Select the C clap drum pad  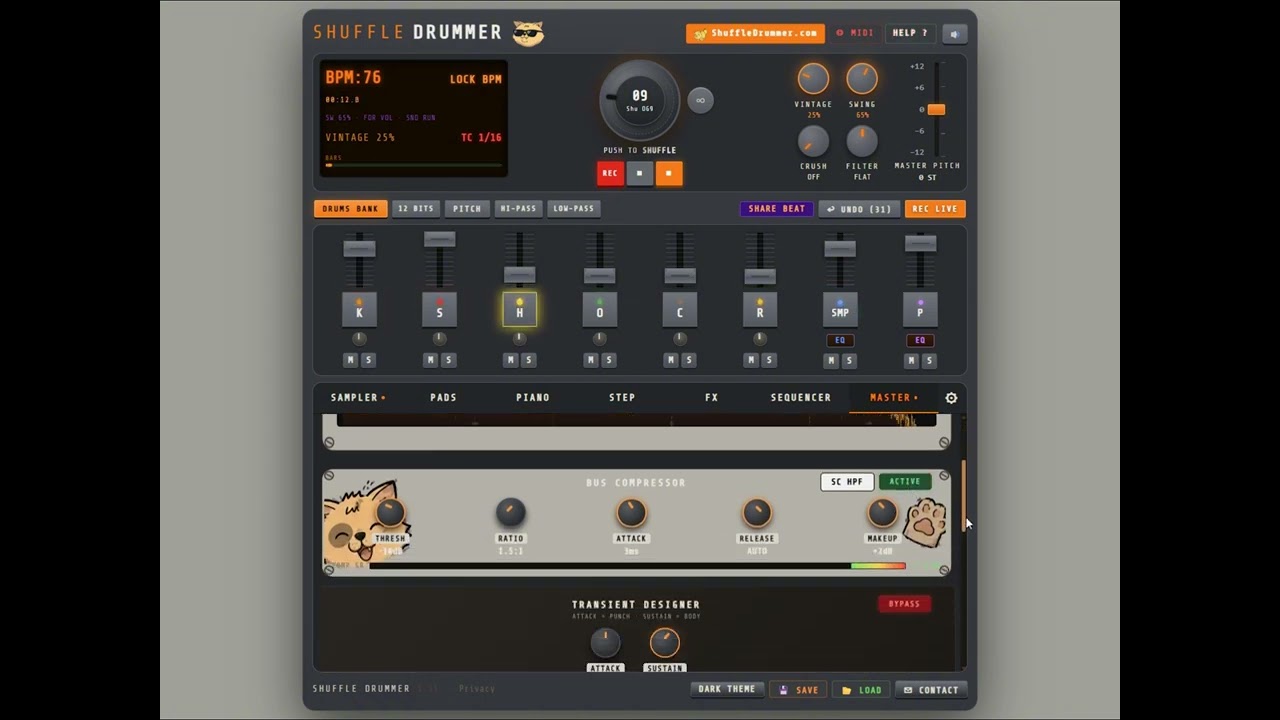[x=679, y=312]
